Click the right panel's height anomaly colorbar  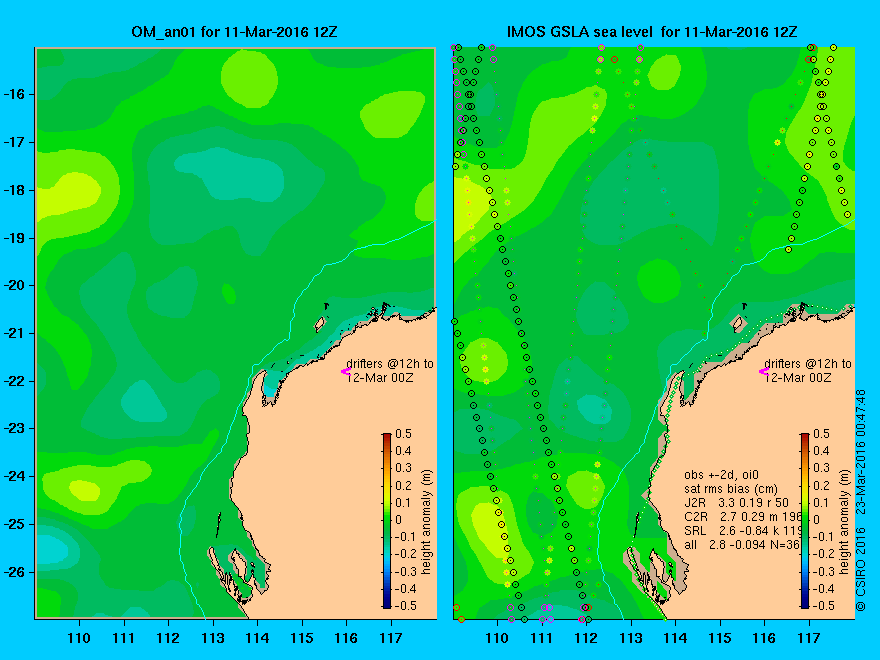[805, 520]
